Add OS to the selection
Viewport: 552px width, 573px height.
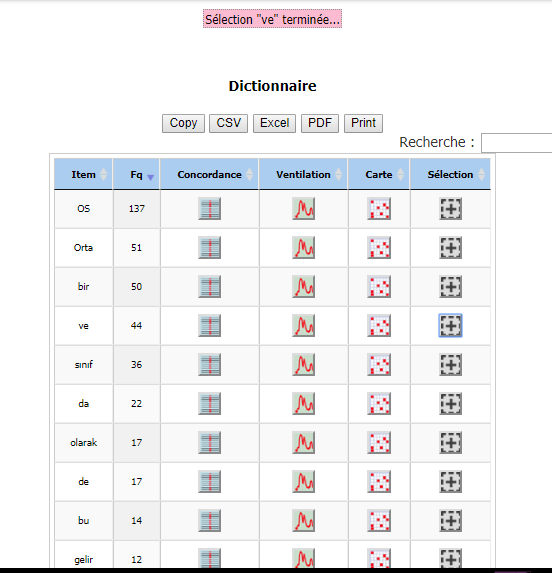coord(450,209)
